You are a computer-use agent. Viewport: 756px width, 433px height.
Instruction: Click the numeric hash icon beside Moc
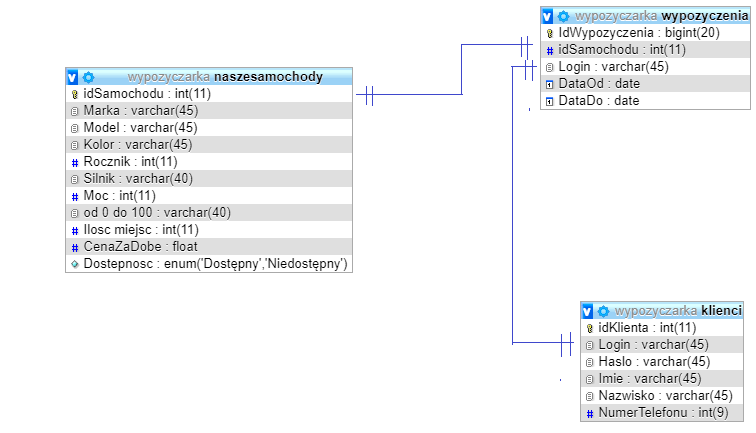[x=75, y=196]
